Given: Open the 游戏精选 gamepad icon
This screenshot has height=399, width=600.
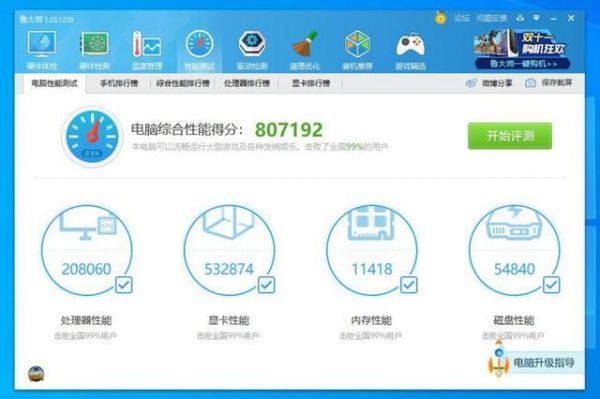Looking at the screenshot, I should pyautogui.click(x=410, y=45).
